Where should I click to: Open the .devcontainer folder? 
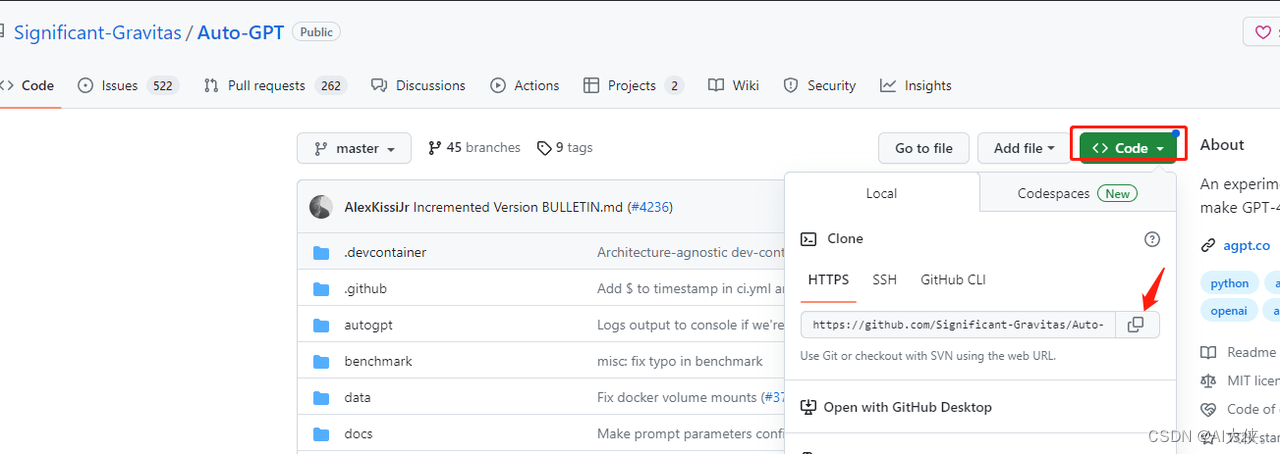point(385,252)
